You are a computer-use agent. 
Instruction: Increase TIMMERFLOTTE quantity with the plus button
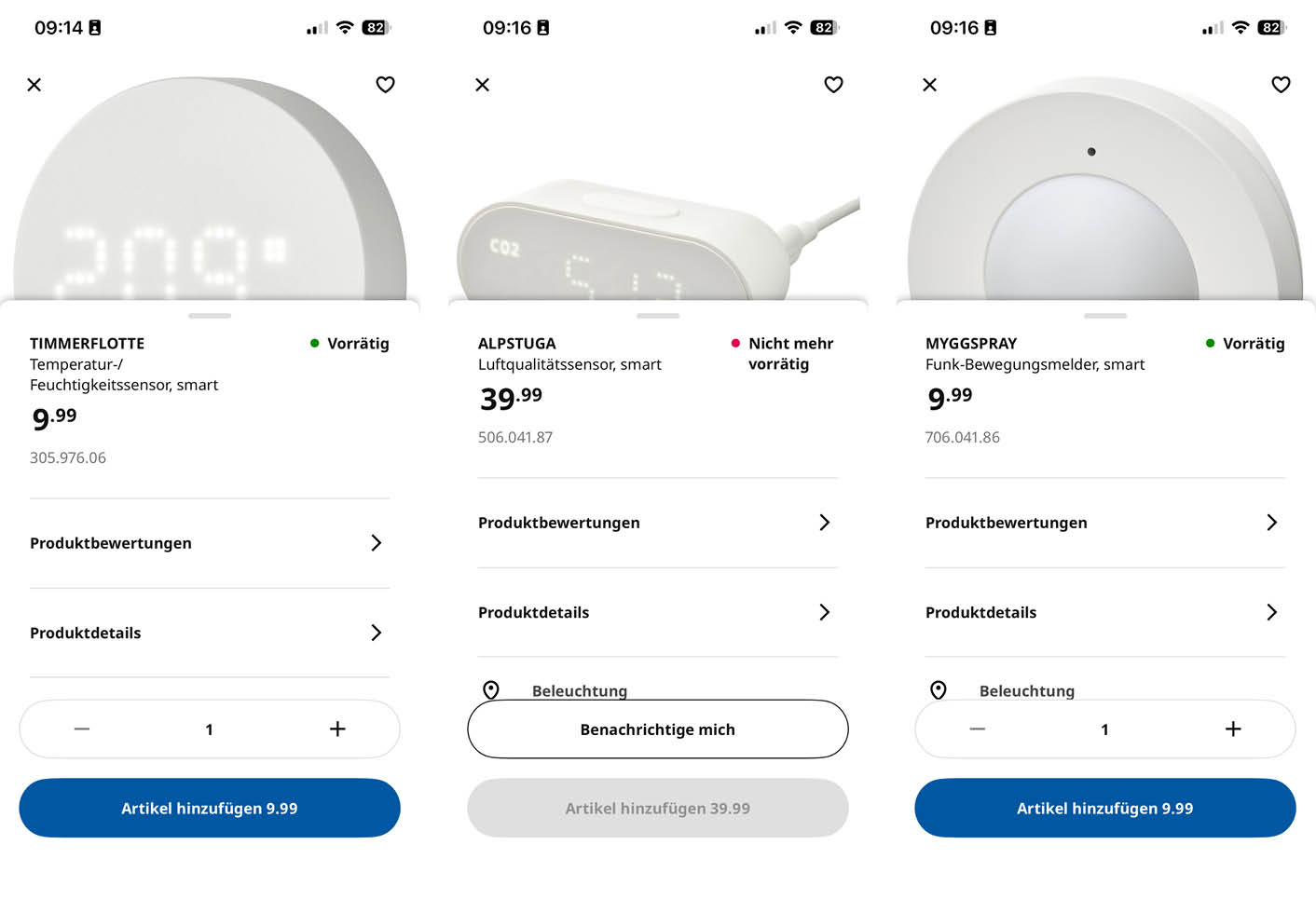pos(337,729)
